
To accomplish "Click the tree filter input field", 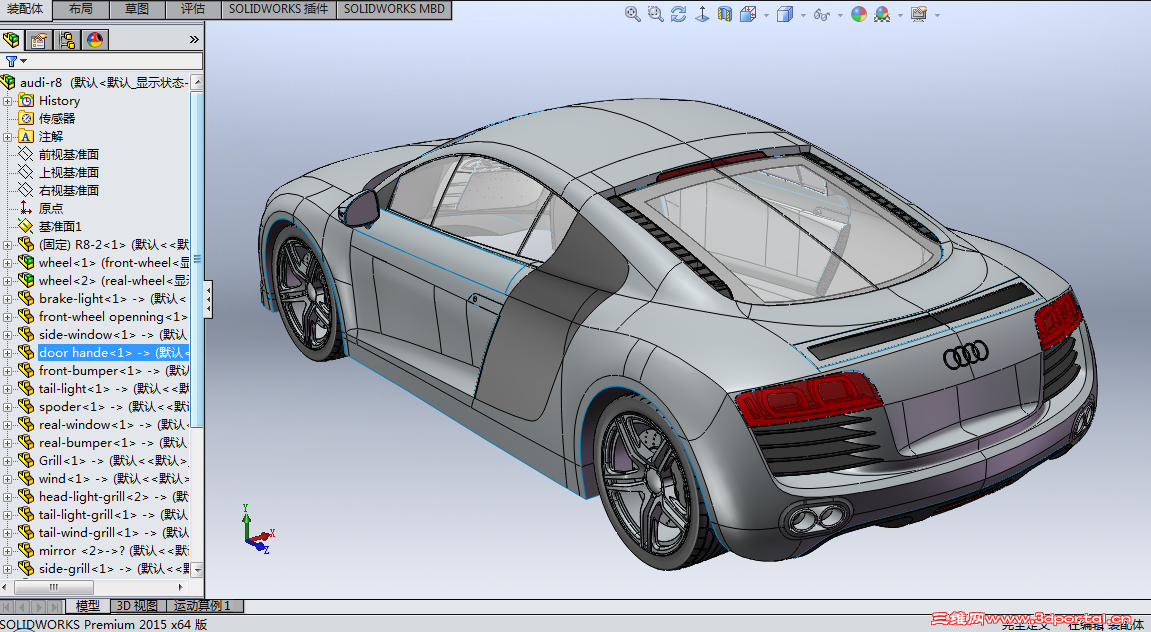I will tap(102, 61).
